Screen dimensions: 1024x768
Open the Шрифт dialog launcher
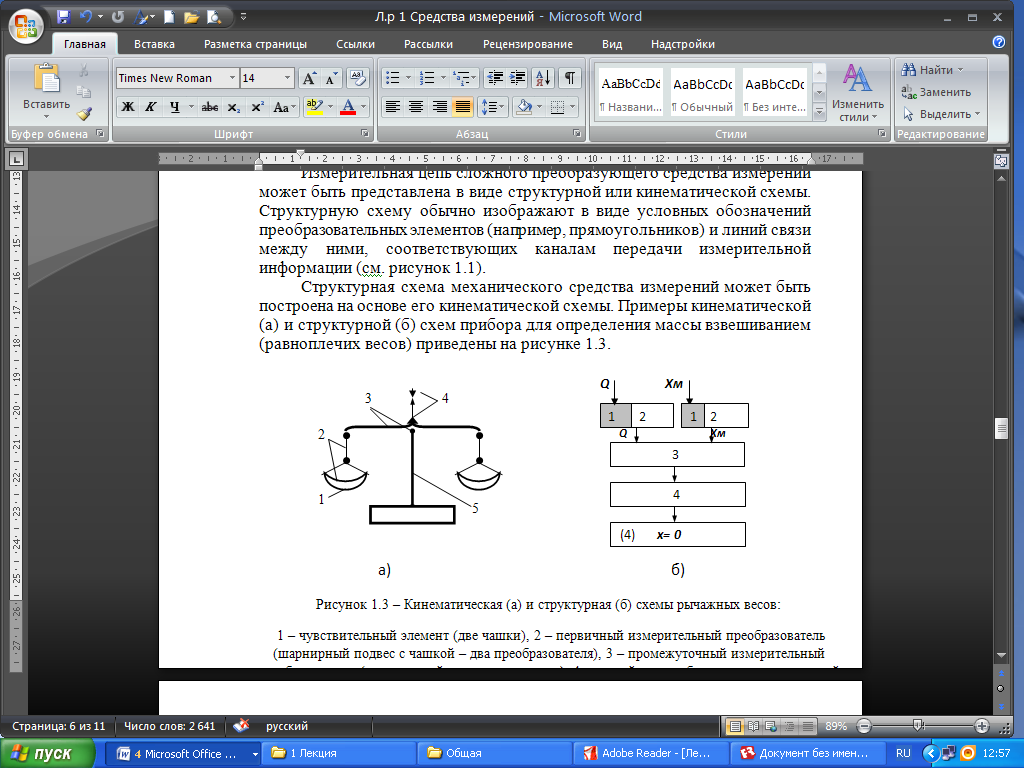(x=365, y=133)
